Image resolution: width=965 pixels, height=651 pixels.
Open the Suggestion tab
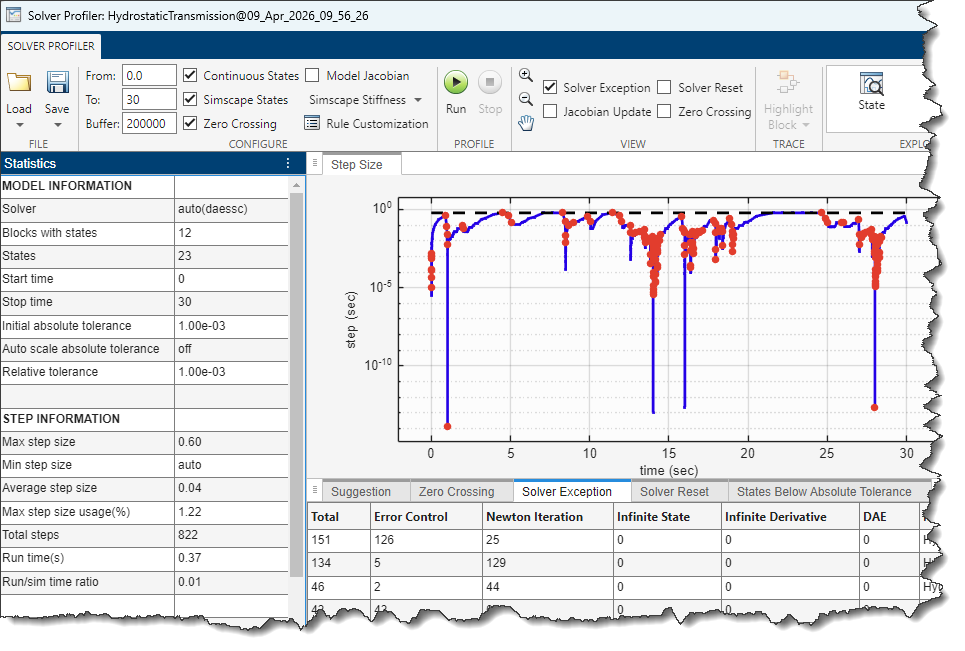(x=360, y=491)
